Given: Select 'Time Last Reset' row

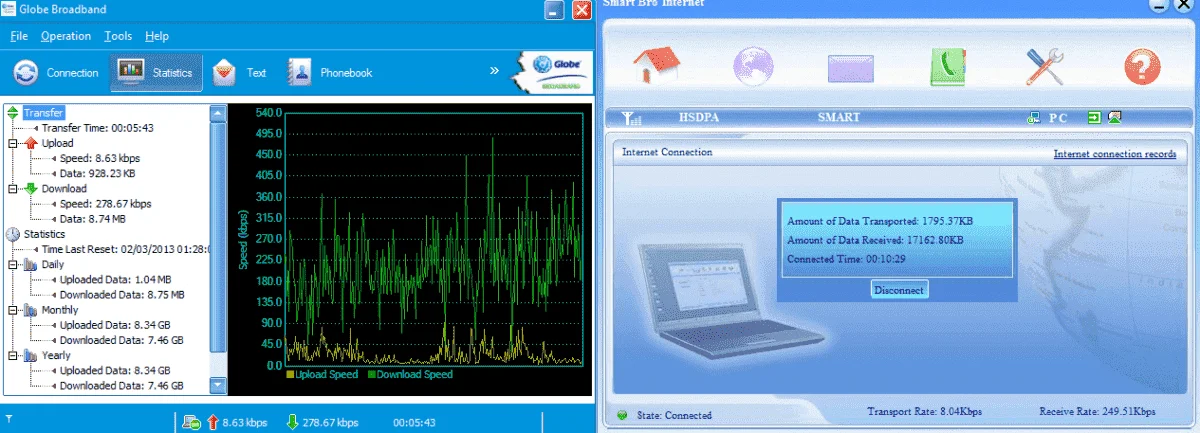Looking at the screenshot, I should tap(125, 249).
